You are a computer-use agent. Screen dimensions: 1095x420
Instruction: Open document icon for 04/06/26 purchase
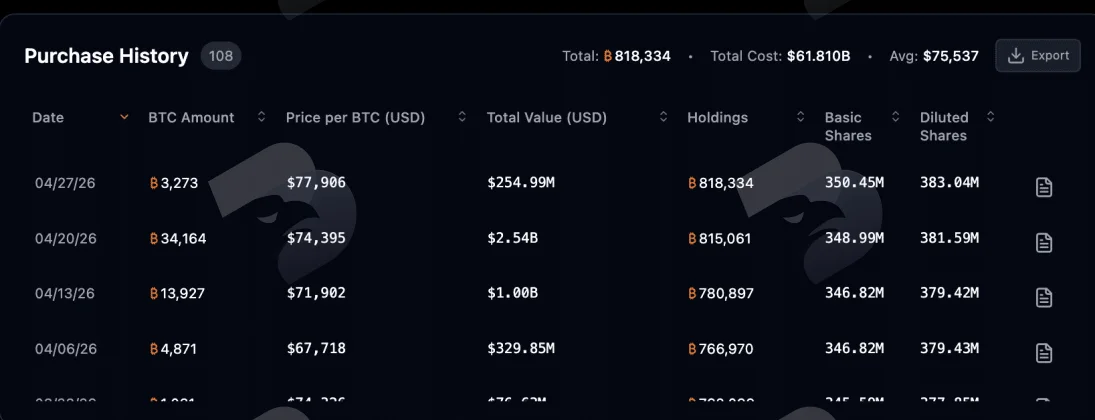[x=1043, y=353]
